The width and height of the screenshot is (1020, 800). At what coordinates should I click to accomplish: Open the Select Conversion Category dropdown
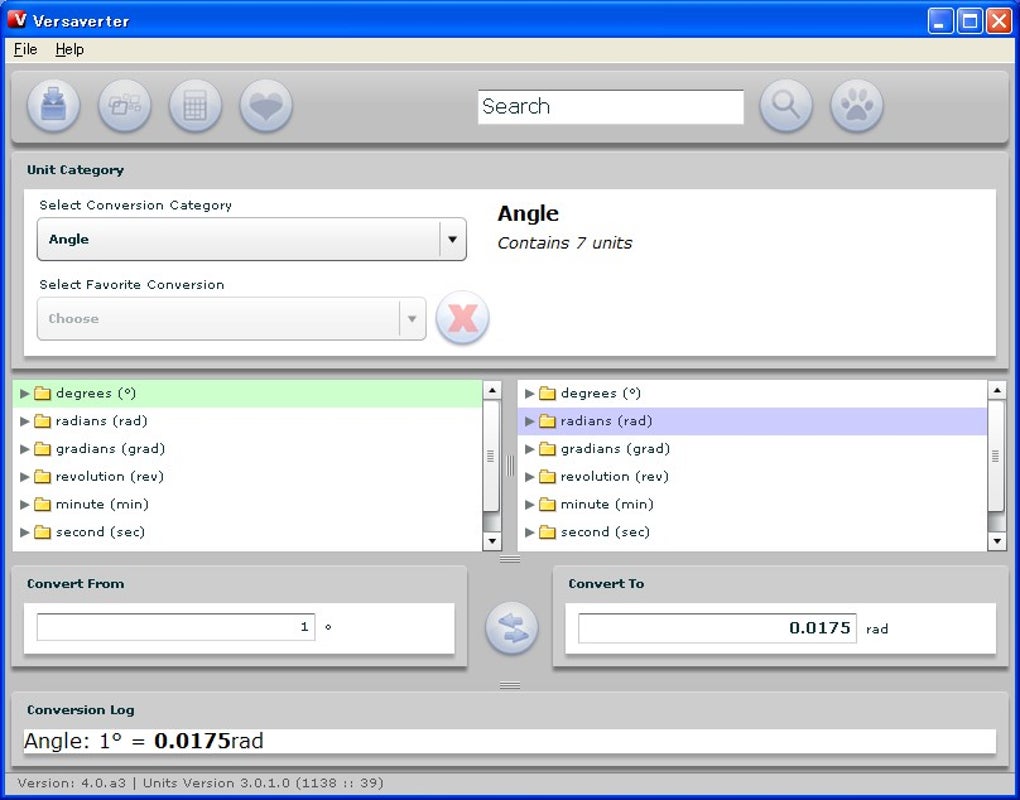point(252,239)
